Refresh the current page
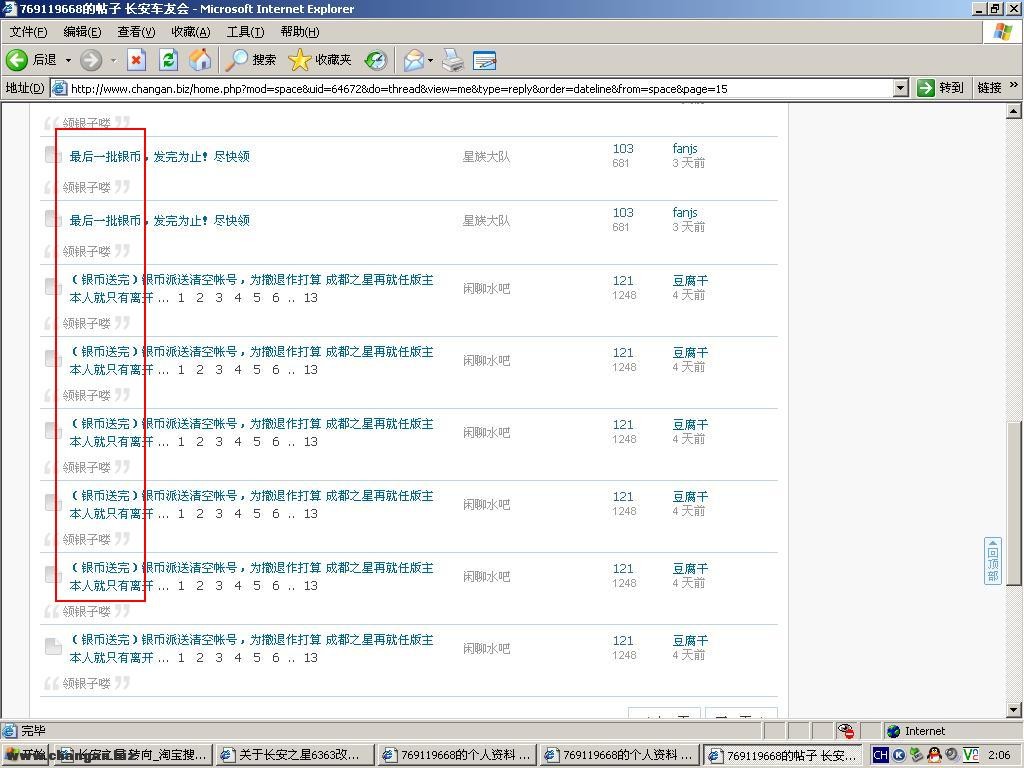The image size is (1024, 768). point(168,60)
